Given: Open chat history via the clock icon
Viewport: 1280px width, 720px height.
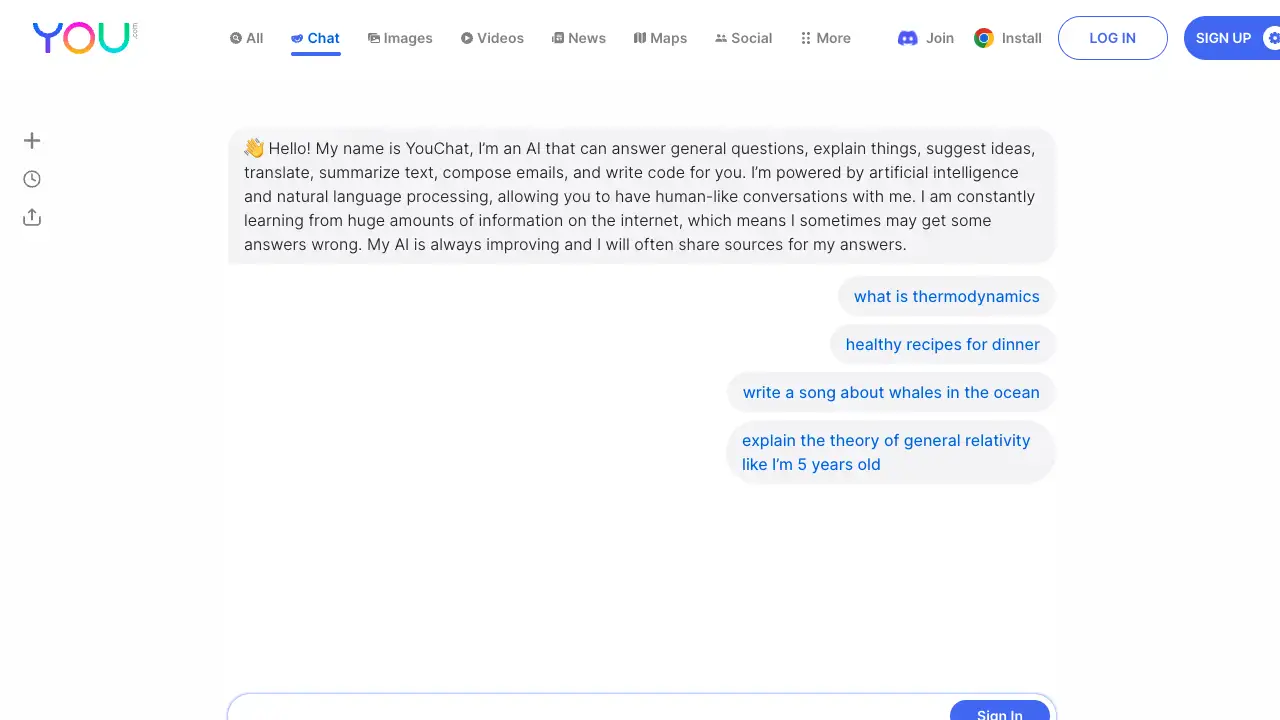Looking at the screenshot, I should point(31,178).
